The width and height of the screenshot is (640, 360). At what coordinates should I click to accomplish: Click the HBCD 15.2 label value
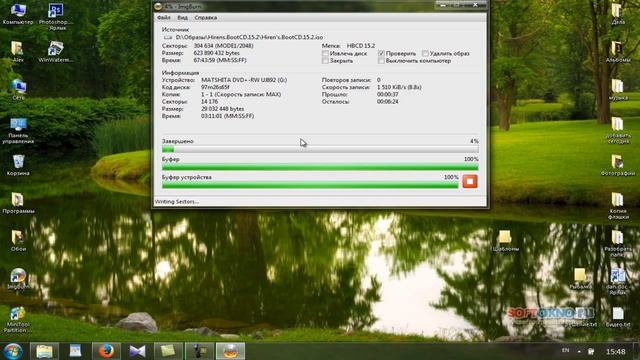click(x=361, y=46)
